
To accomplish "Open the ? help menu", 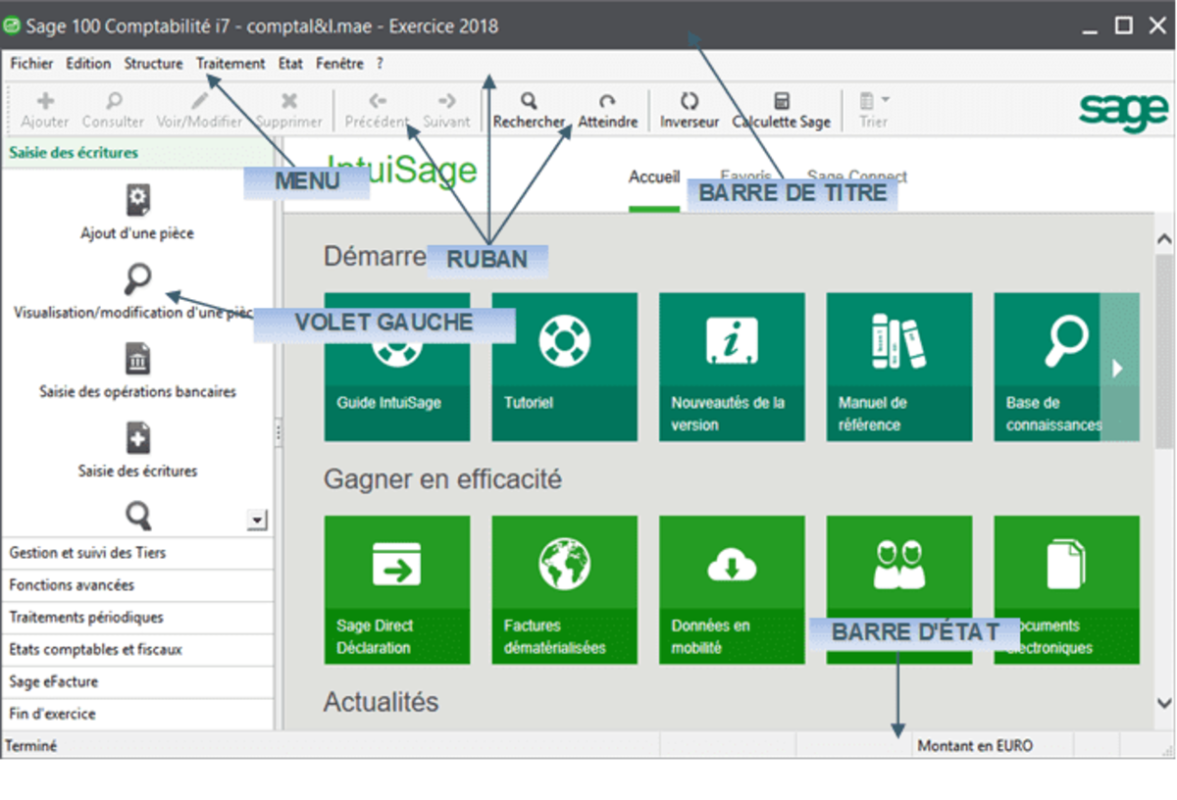I will tap(380, 64).
